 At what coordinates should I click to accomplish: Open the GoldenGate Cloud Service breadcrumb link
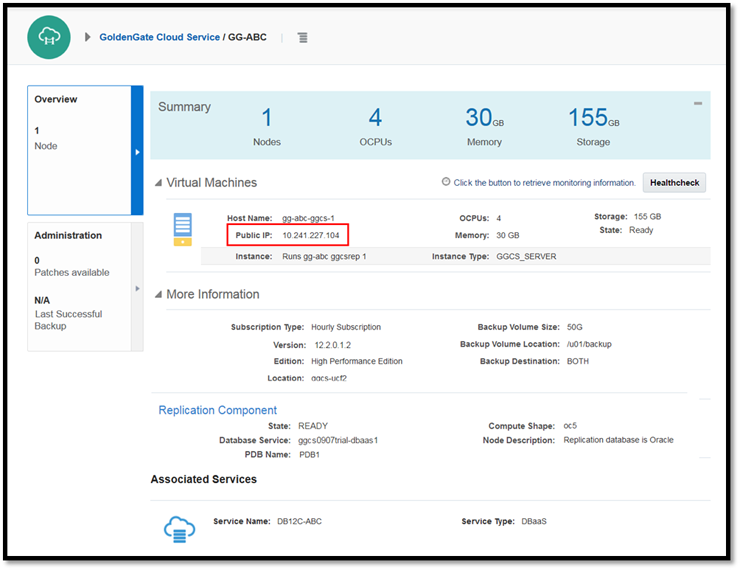point(159,37)
